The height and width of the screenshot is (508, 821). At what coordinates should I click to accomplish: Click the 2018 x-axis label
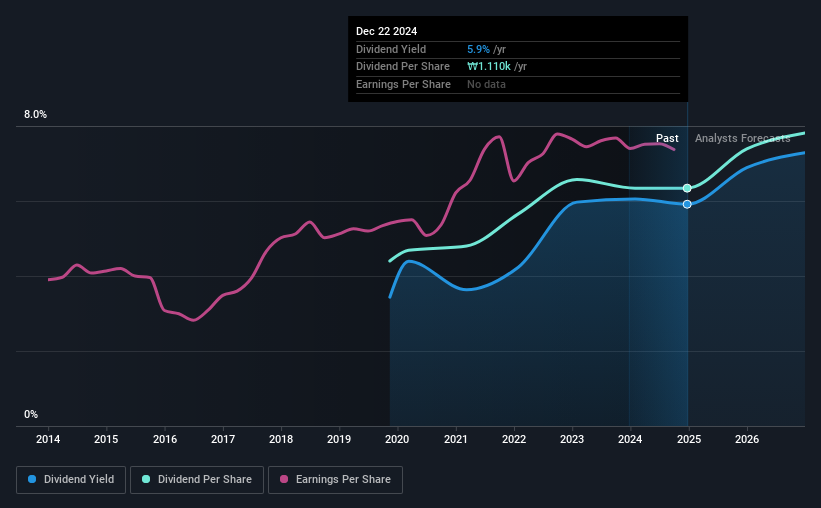tap(281, 439)
